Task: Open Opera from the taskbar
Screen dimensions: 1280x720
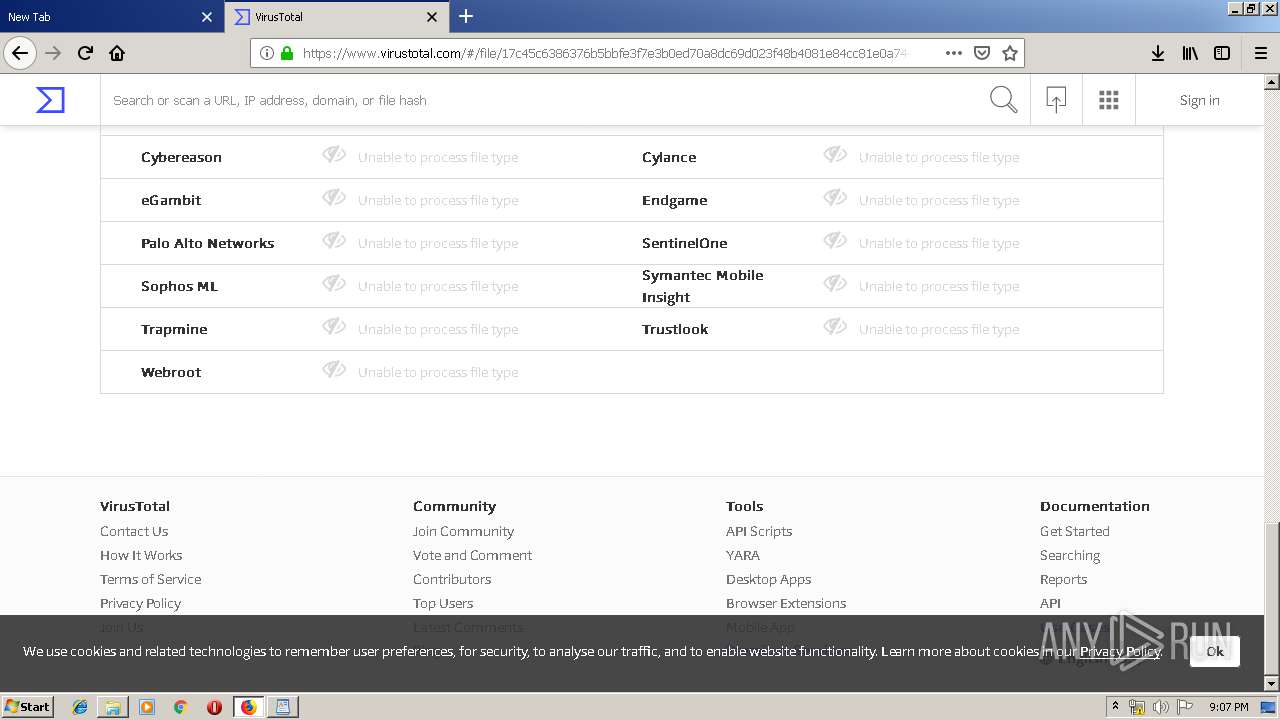Action: [x=214, y=707]
